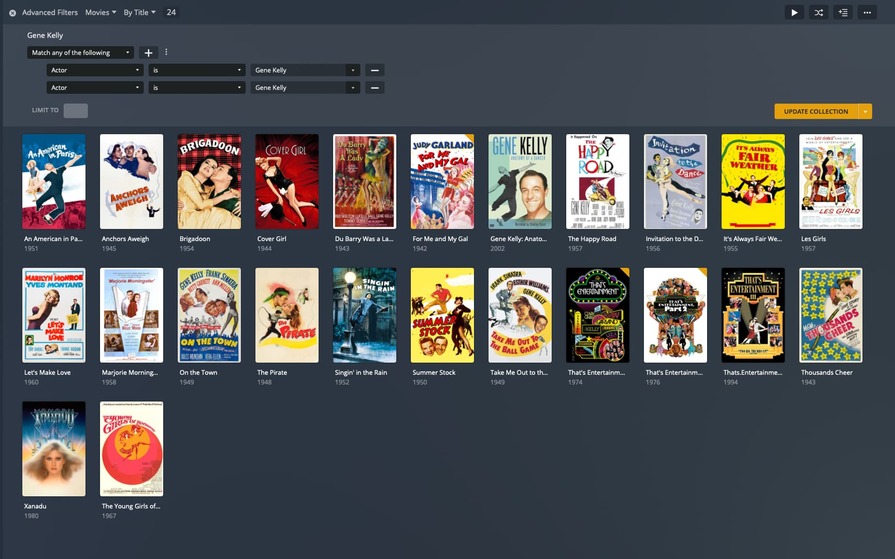This screenshot has width=895, height=559.
Task: Click the 'Xanadu' title text
Action: point(35,506)
